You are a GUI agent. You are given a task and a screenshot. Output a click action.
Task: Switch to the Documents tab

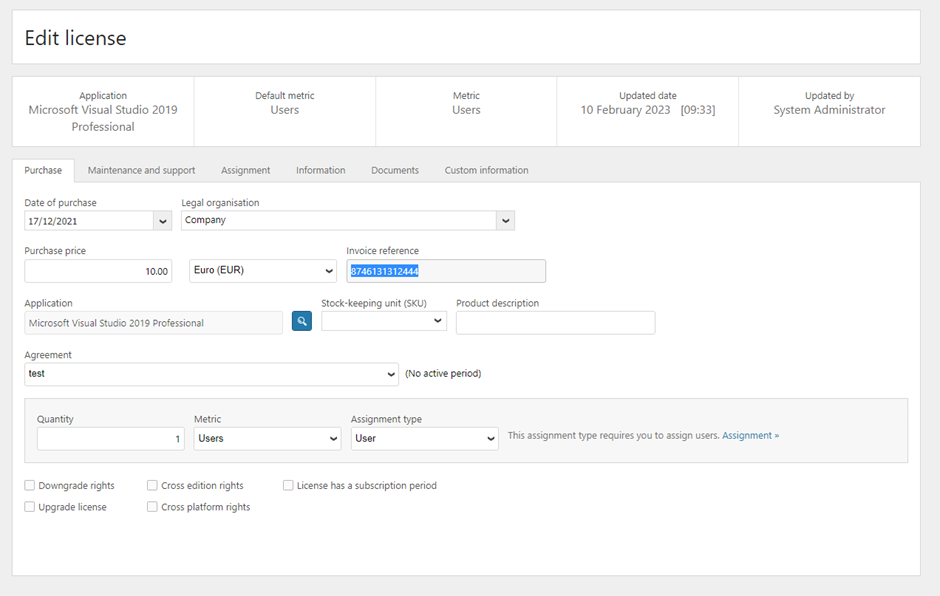[x=395, y=170]
